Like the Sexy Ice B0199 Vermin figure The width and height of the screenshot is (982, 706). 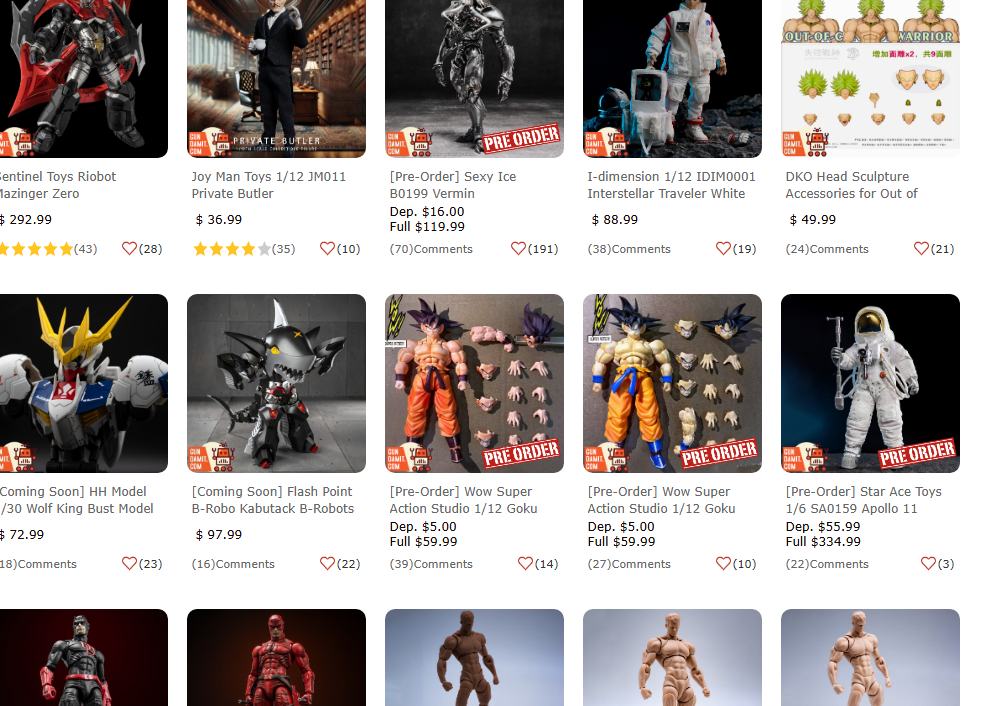(x=518, y=249)
